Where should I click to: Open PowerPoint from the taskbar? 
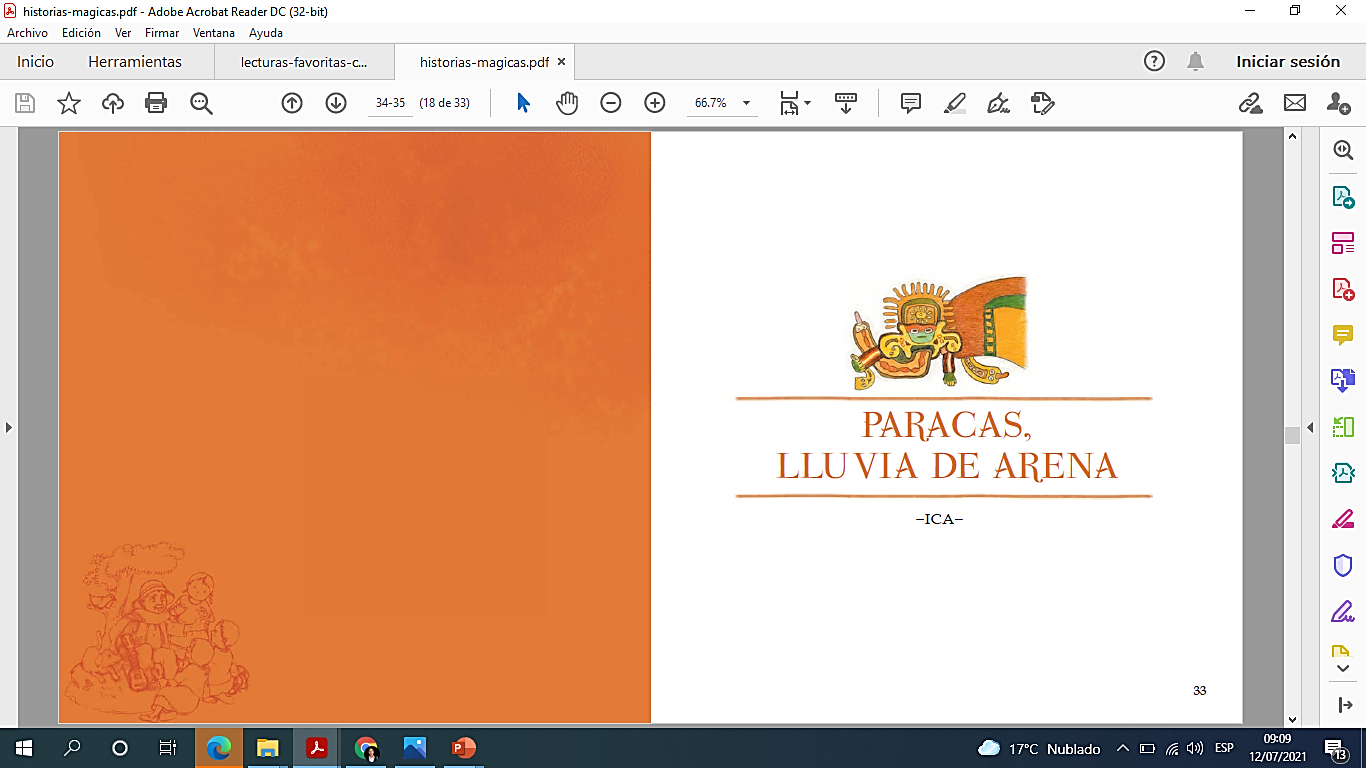point(463,748)
